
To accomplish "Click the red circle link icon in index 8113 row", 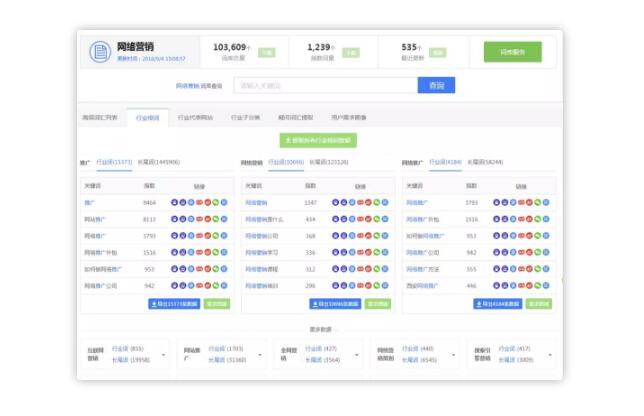I will tap(207, 219).
